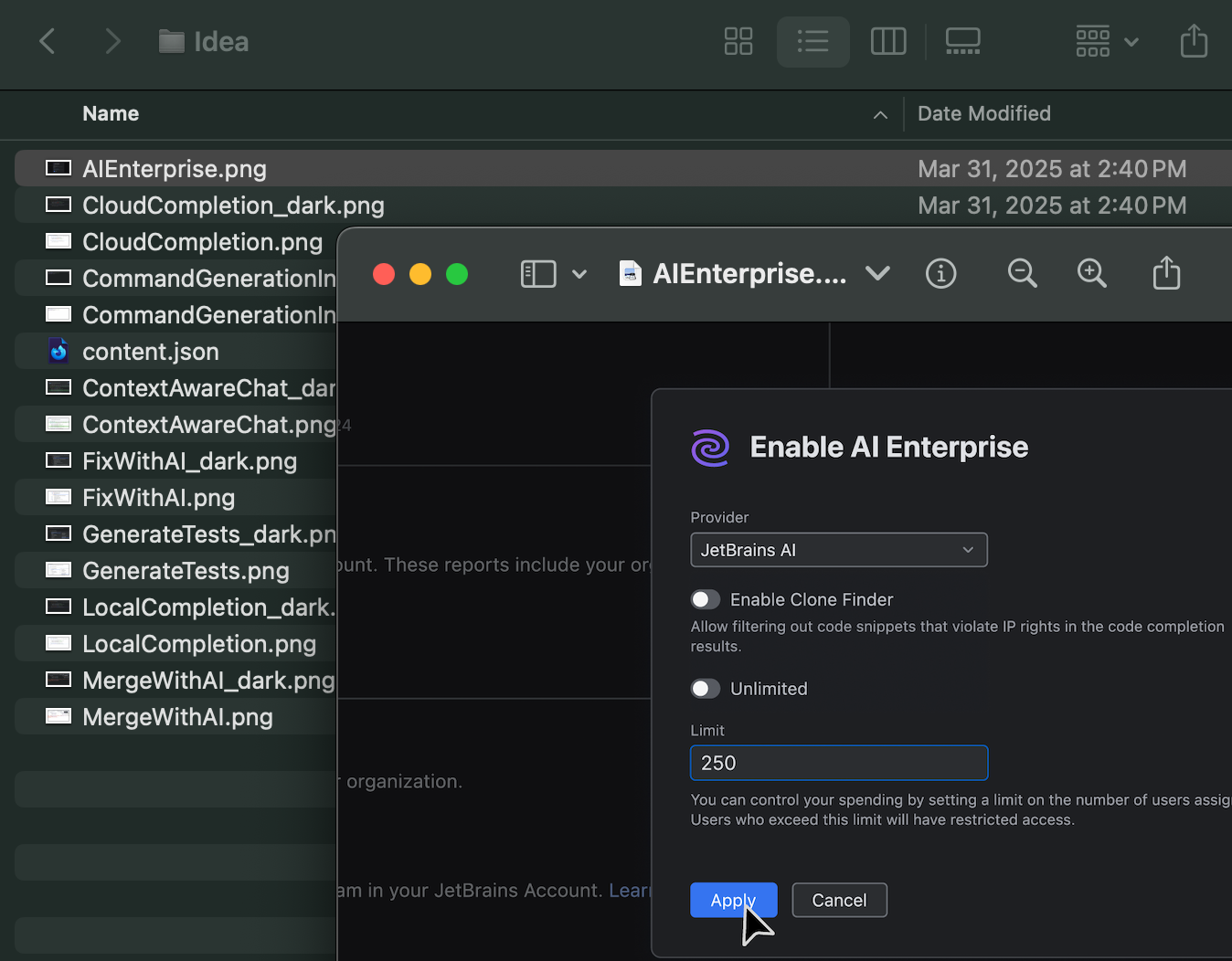The width and height of the screenshot is (1232, 961).
Task: Click GenerateTests.png thumbnail icon in list
Action: 58,570
